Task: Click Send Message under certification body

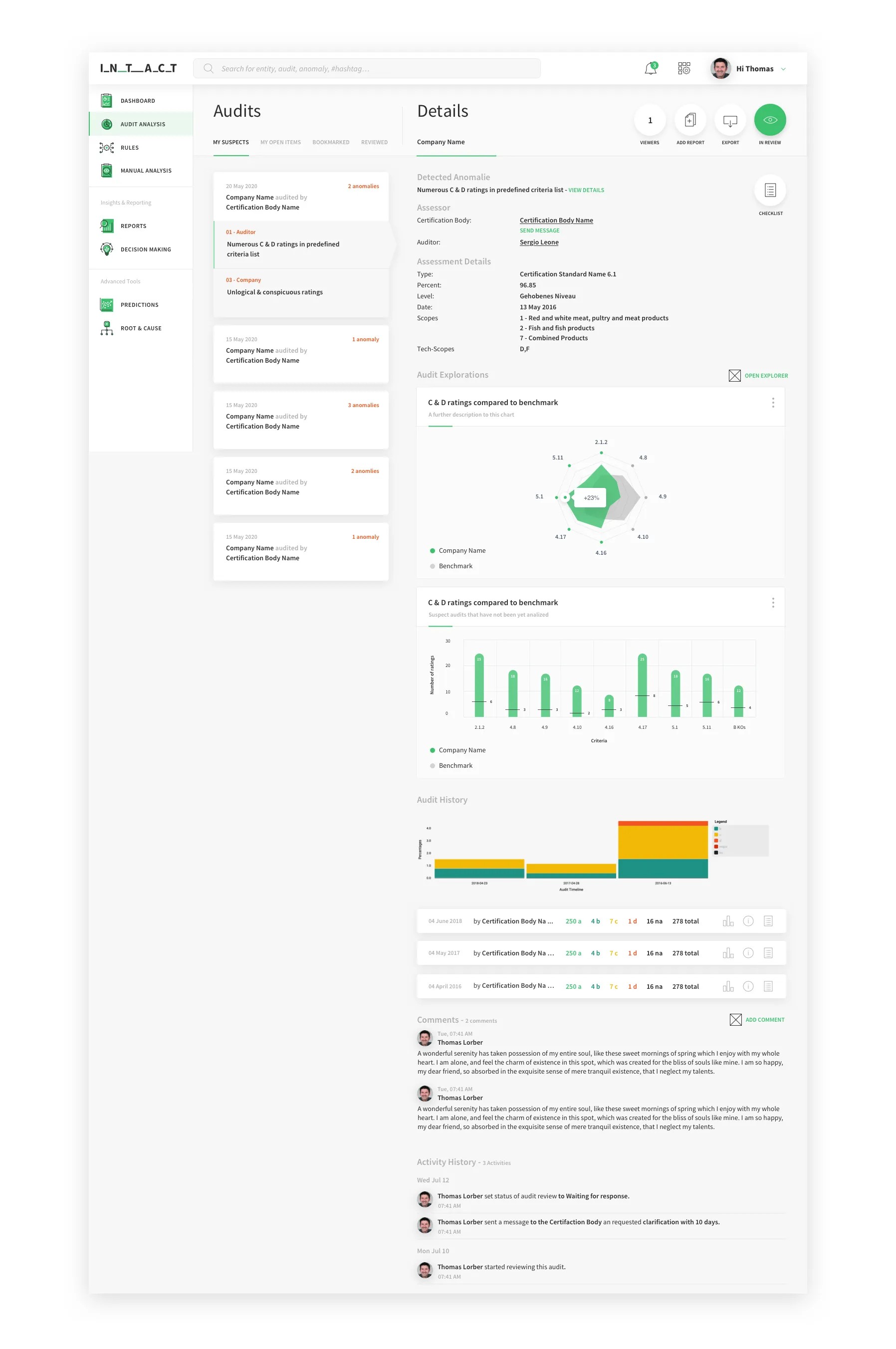Action: point(539,231)
